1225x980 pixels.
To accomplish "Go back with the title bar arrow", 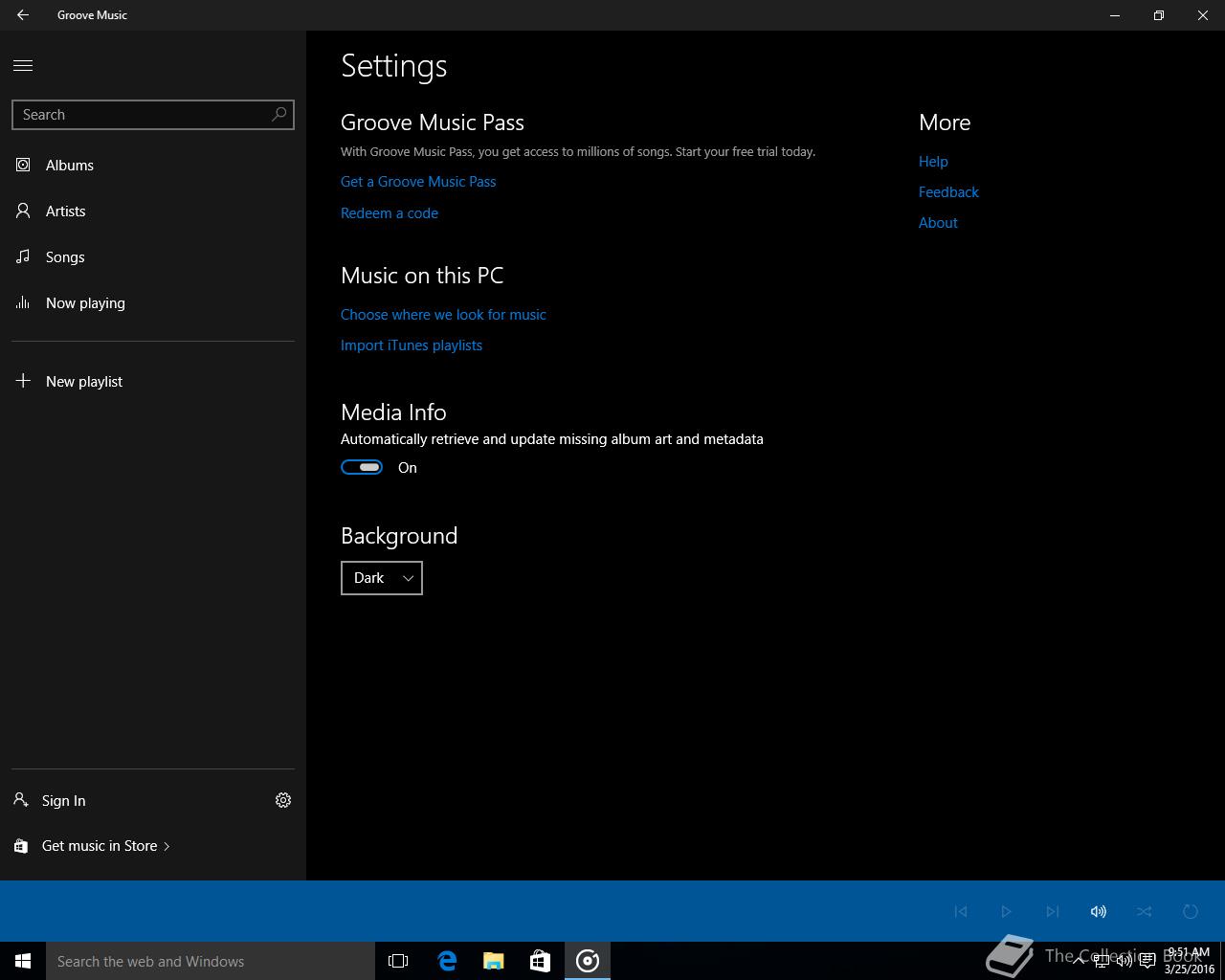I will (x=23, y=15).
